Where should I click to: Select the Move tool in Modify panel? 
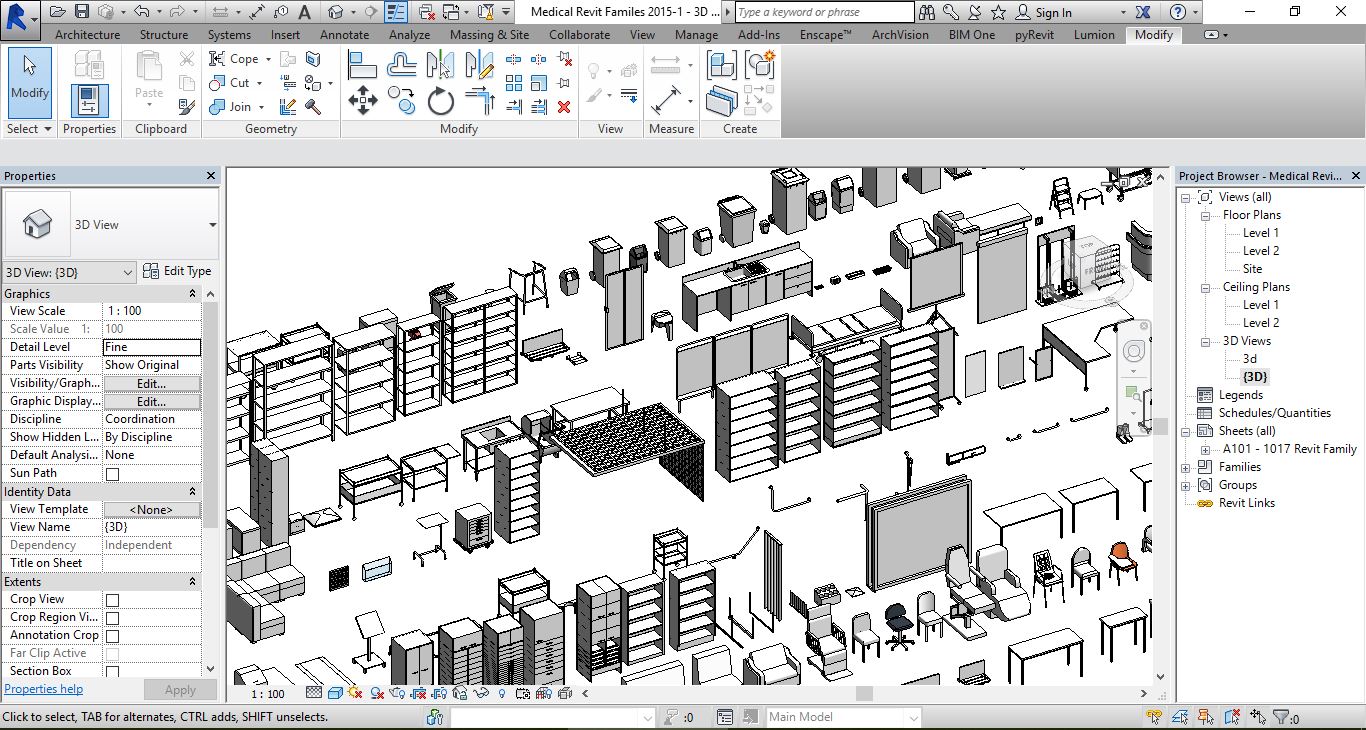(362, 100)
